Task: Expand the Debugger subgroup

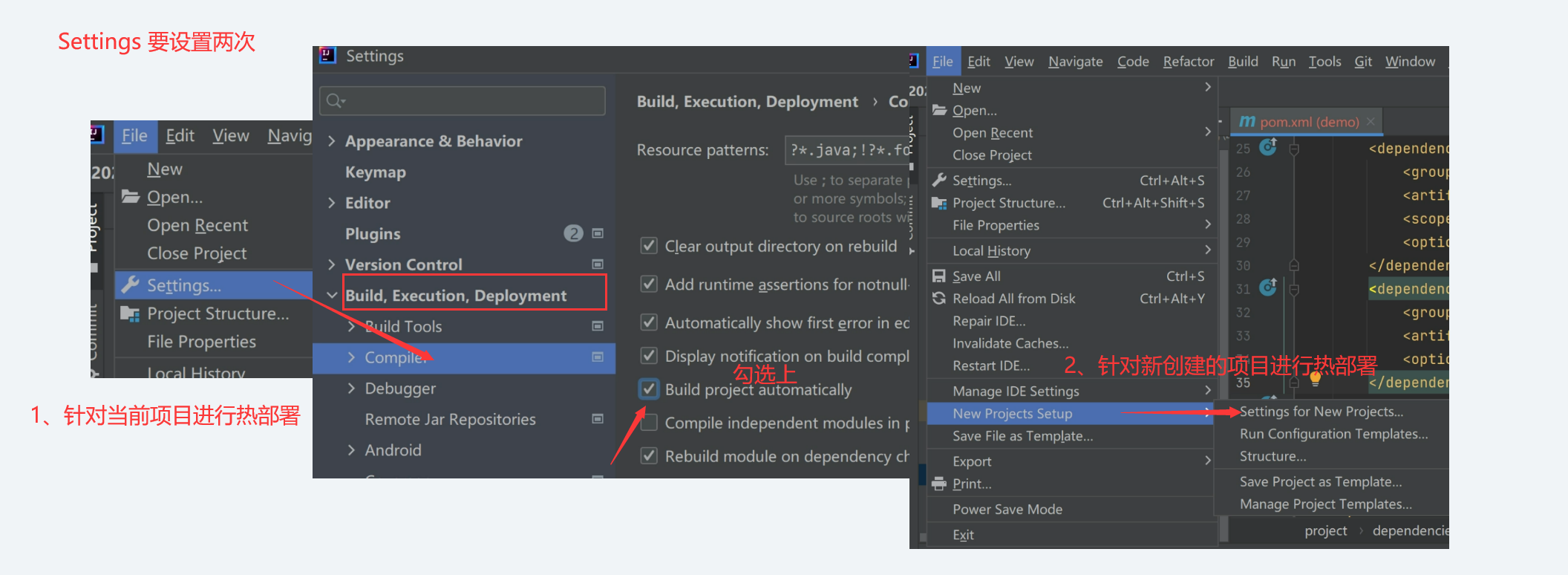Action: click(x=352, y=389)
